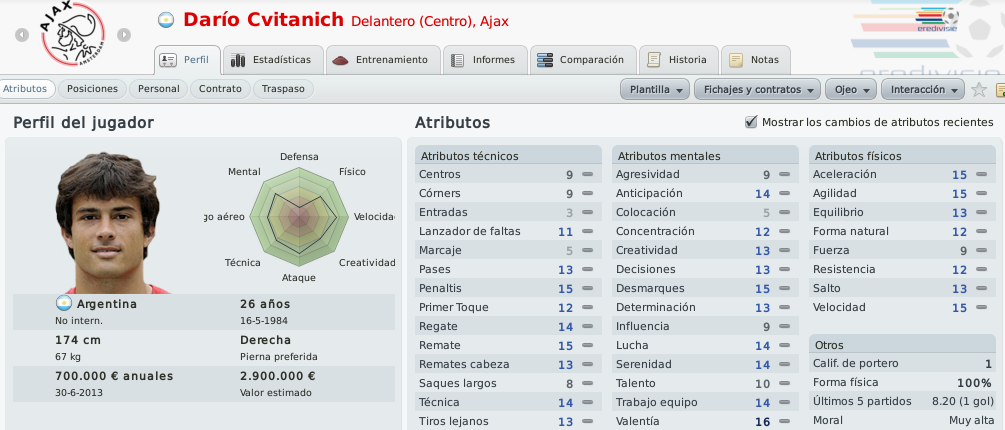Click the previous player arrow icon
Image resolution: width=1005 pixels, height=430 pixels.
coord(22,35)
